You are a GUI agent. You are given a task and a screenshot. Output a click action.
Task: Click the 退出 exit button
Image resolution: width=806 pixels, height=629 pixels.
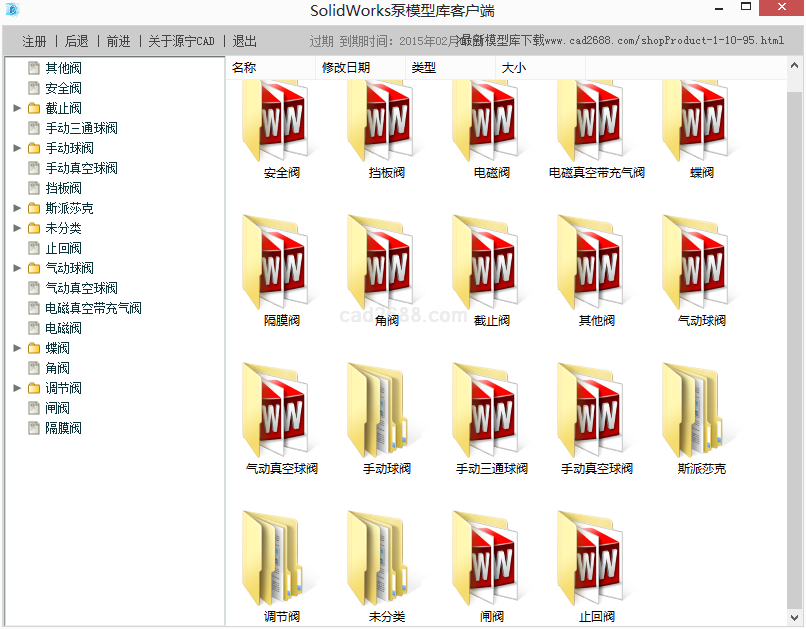(x=245, y=41)
